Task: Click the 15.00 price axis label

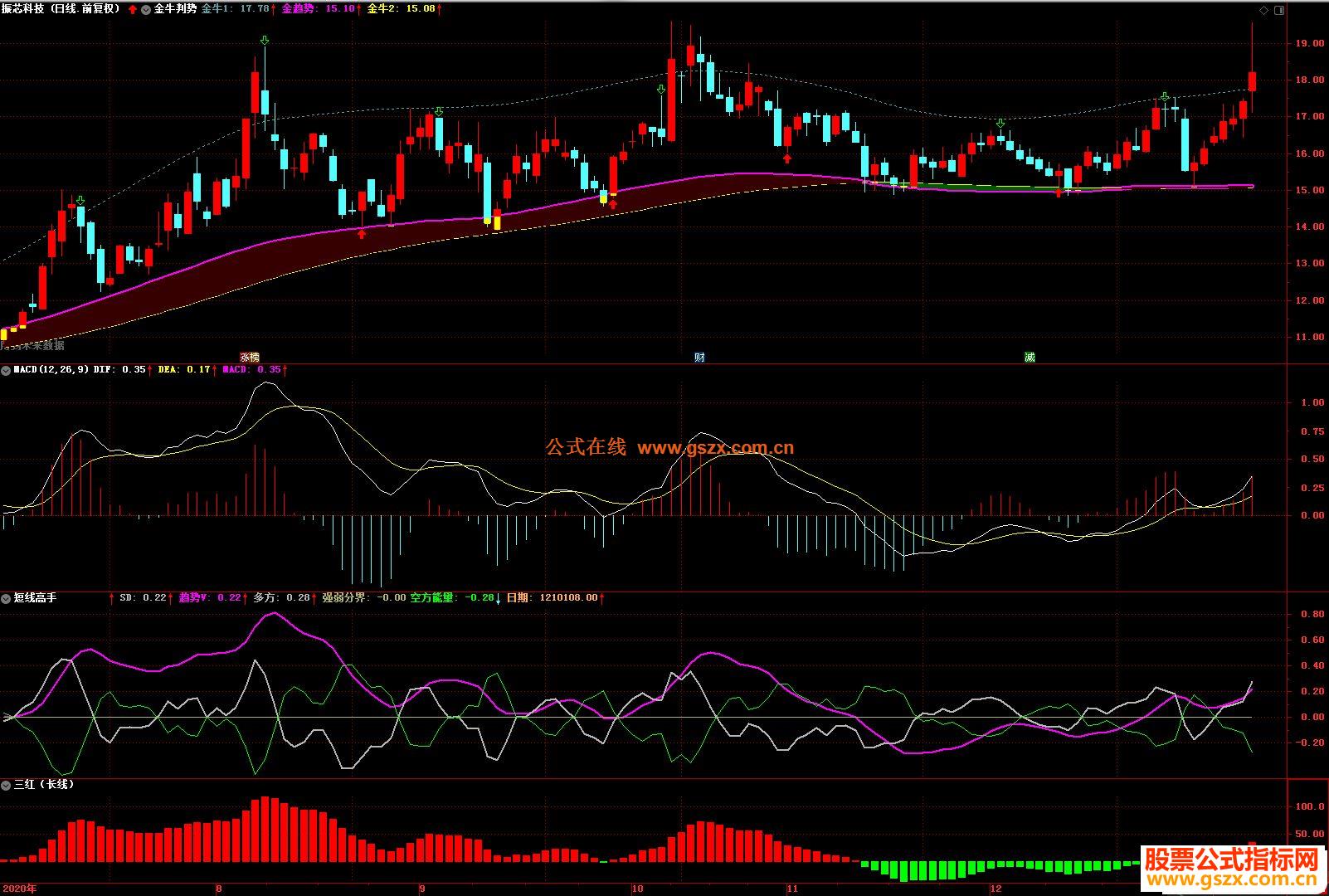Action: tap(1310, 191)
